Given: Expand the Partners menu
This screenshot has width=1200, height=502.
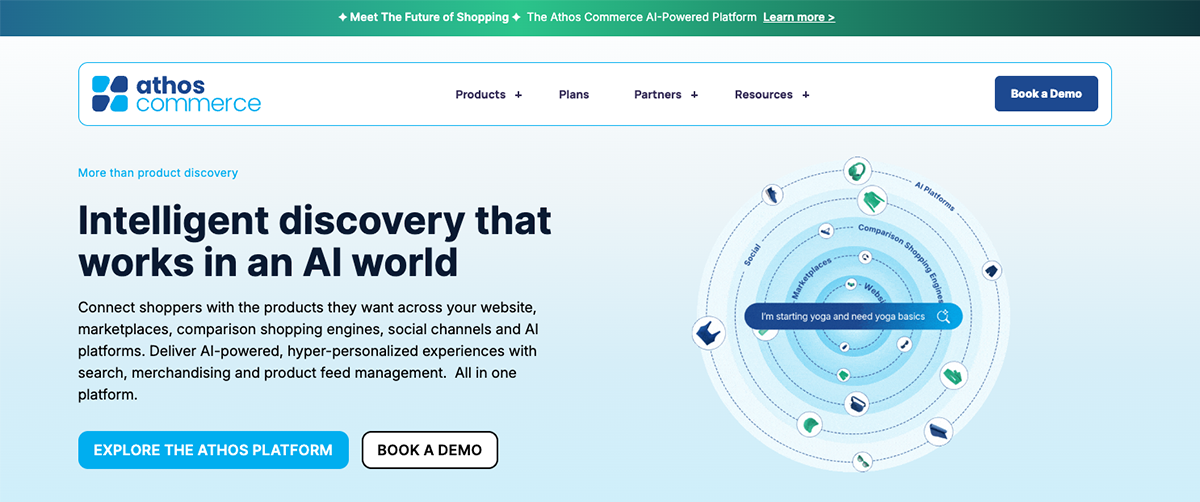Looking at the screenshot, I should pos(666,94).
